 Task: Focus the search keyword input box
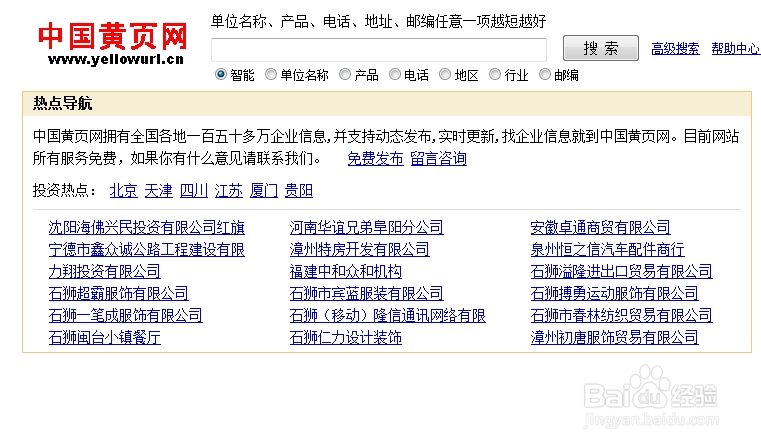coord(379,50)
